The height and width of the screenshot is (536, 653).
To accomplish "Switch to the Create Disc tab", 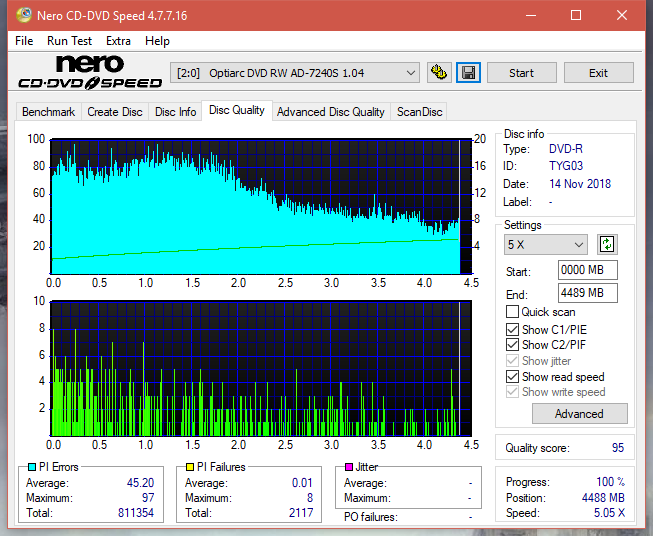I will (115, 112).
